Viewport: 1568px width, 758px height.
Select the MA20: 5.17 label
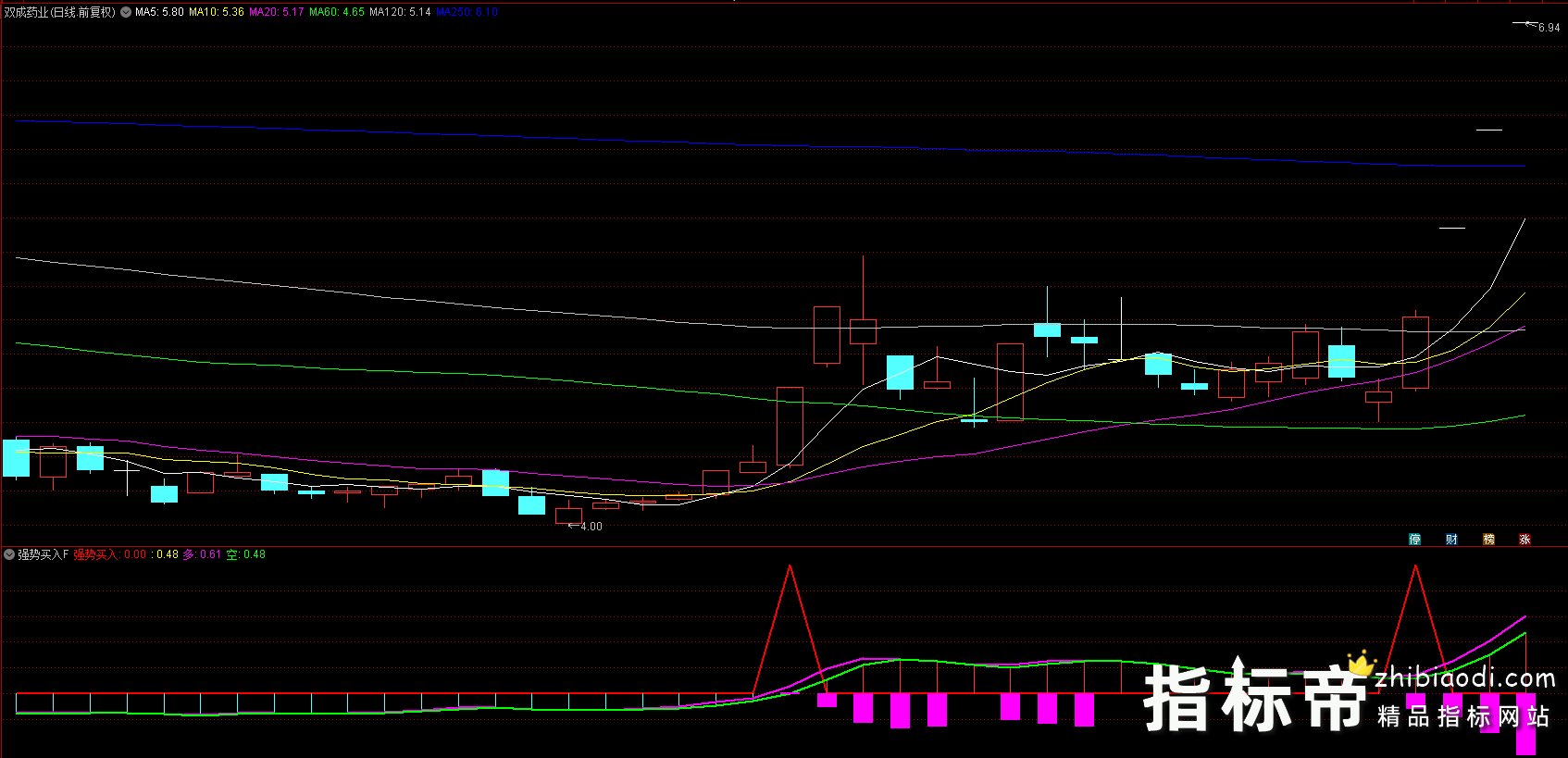[277, 12]
